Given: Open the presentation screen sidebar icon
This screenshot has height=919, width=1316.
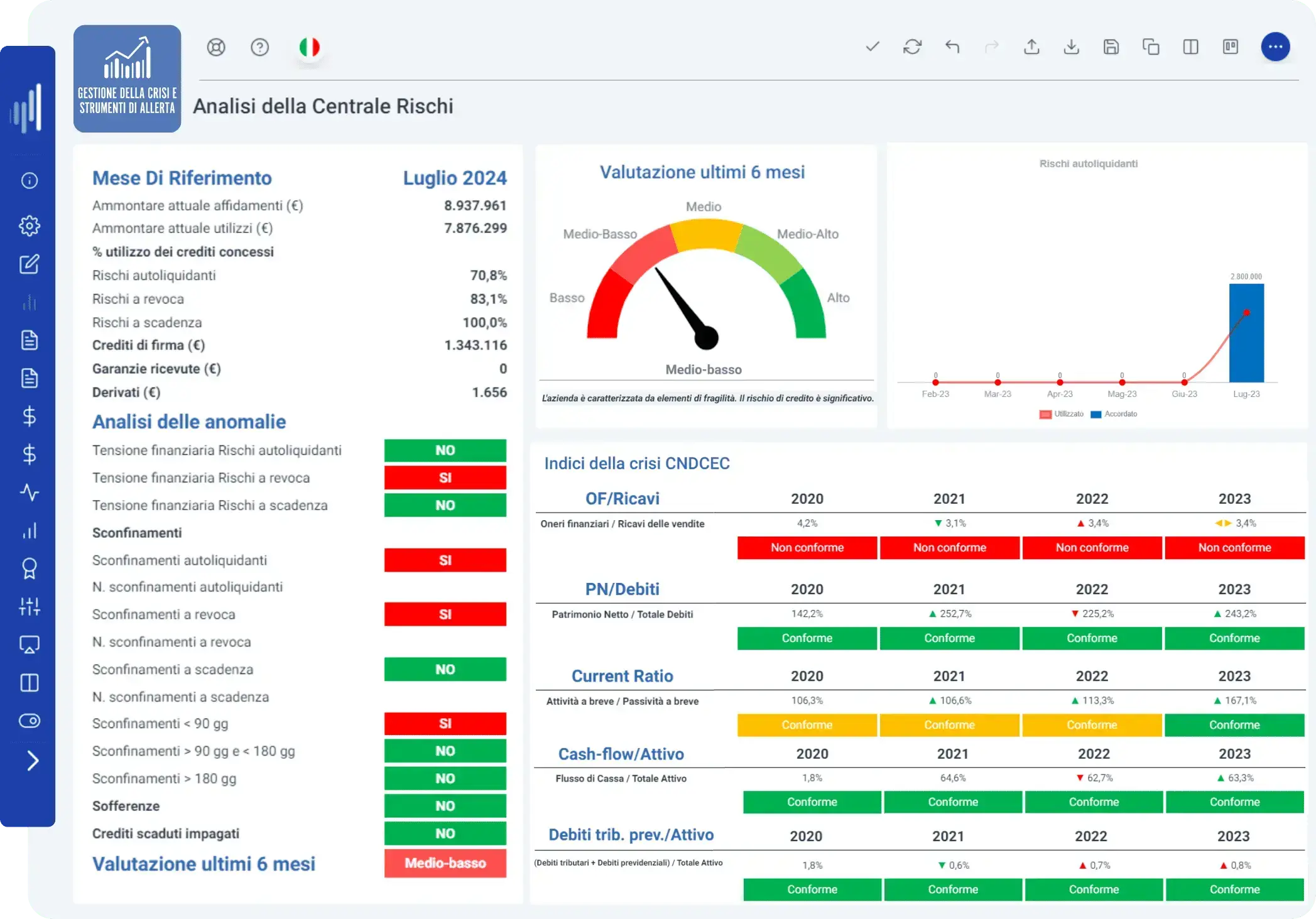Looking at the screenshot, I should point(30,644).
